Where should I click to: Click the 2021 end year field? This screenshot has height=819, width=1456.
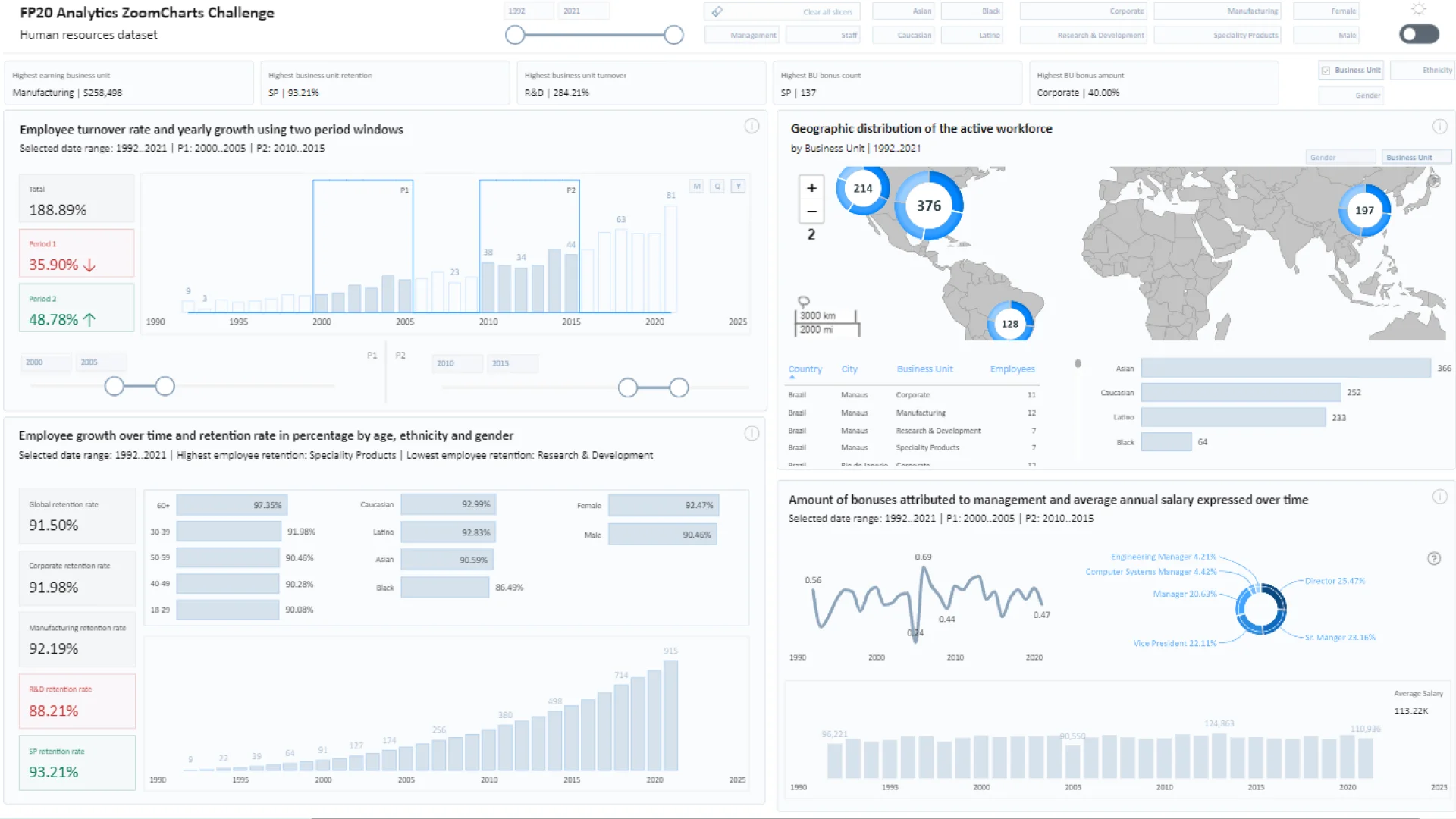(x=584, y=11)
